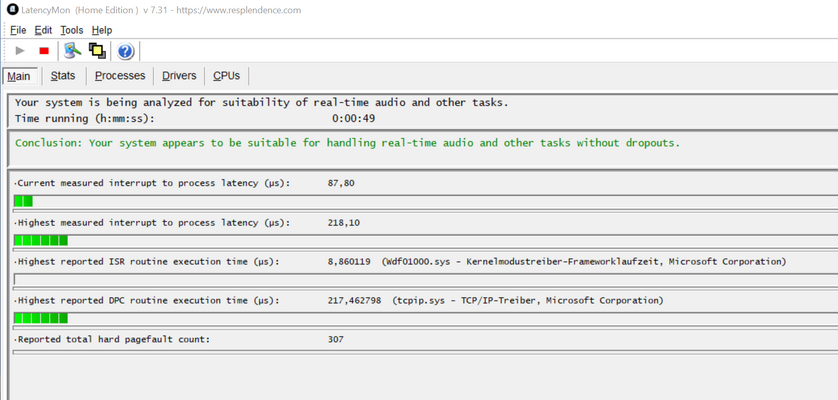Open the options magnifier-monitor toolbar icon
This screenshot has width=838, height=400.
72,51
